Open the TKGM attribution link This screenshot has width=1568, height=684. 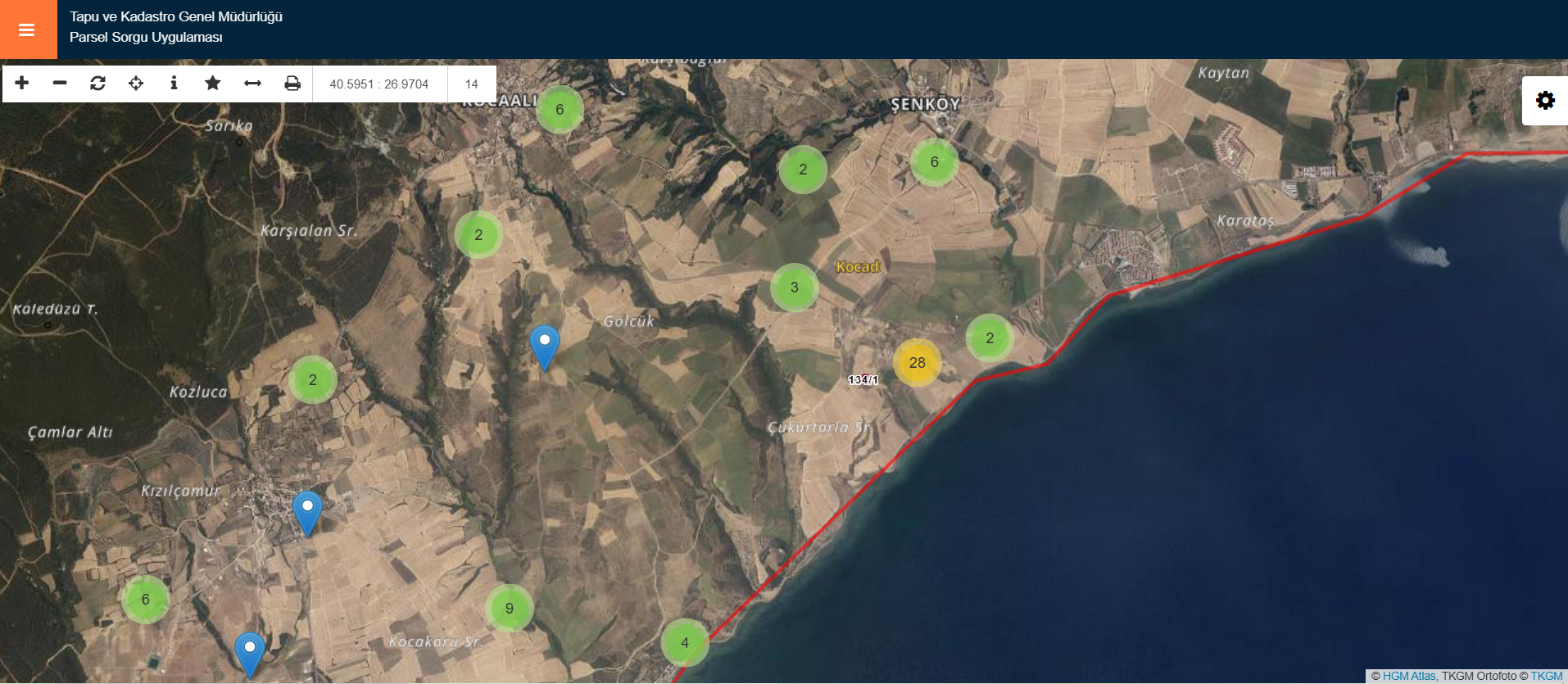click(x=1547, y=676)
